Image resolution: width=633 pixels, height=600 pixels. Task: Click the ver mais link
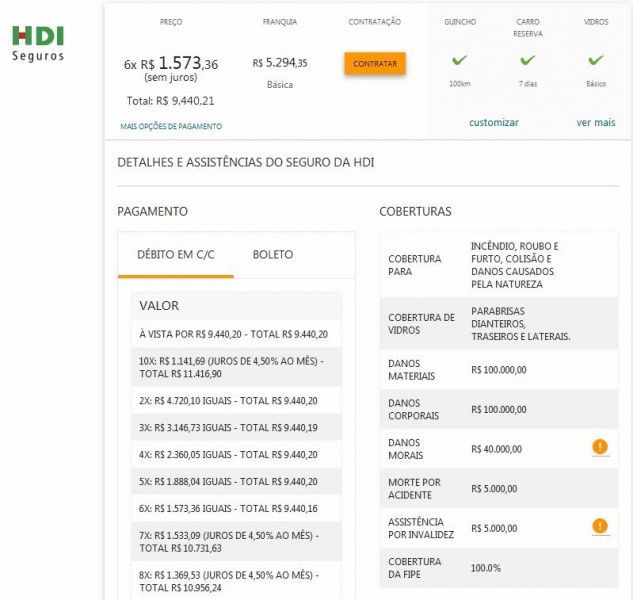pyautogui.click(x=596, y=122)
